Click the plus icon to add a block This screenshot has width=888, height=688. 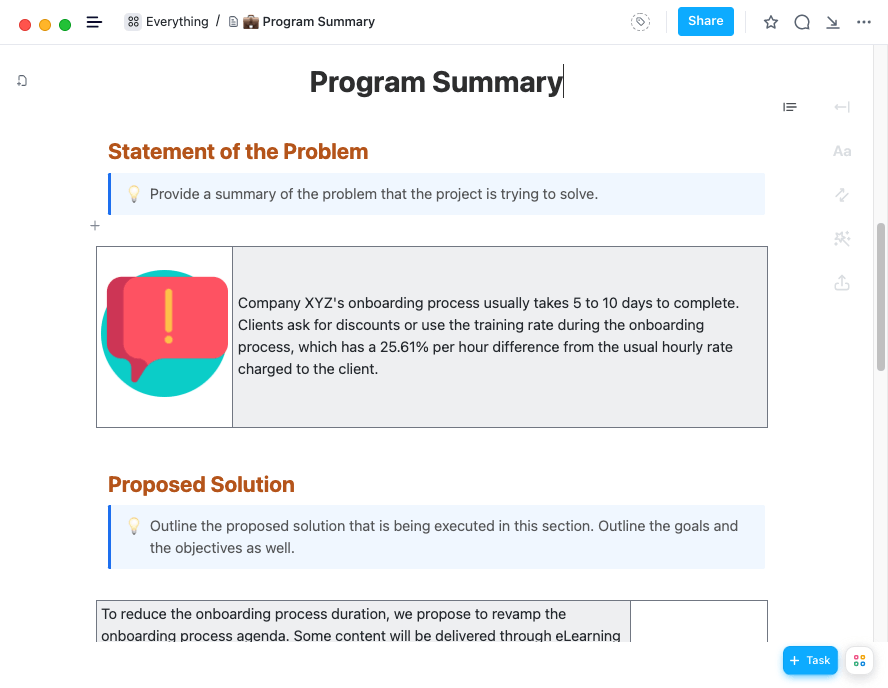click(95, 226)
